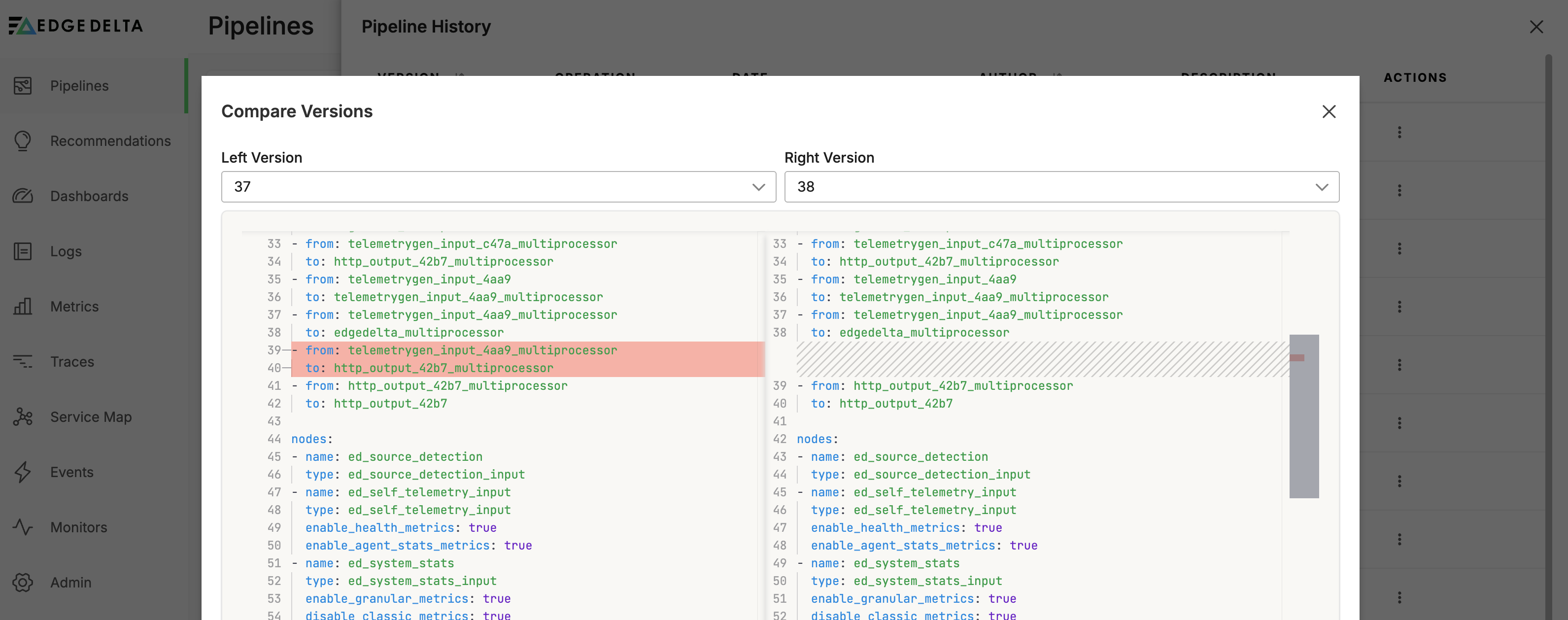
Task: Click 'enable_agent_stats_metrics: true' on right line 48
Action: [924, 546]
